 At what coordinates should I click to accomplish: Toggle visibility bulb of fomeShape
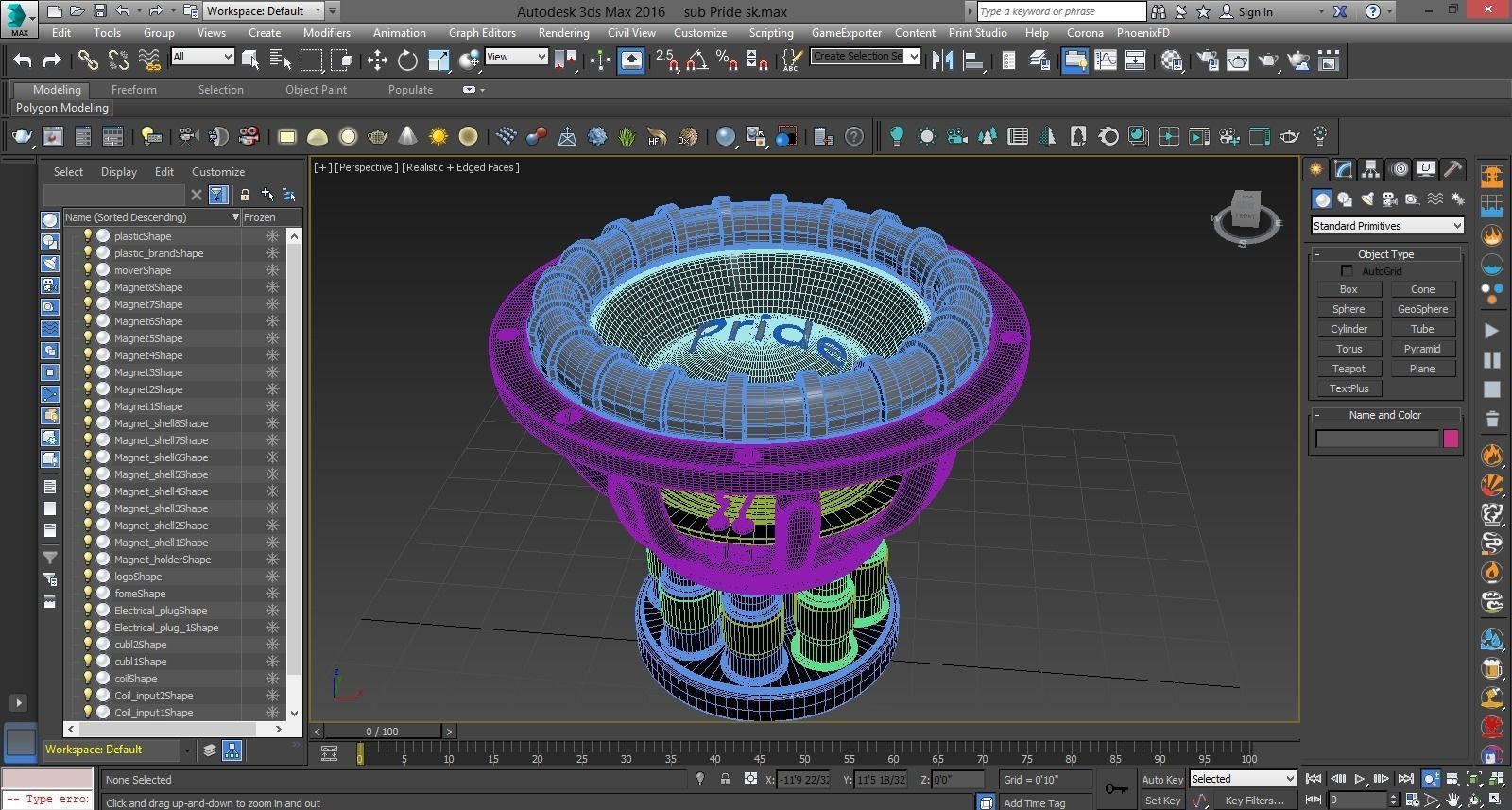pyautogui.click(x=88, y=594)
